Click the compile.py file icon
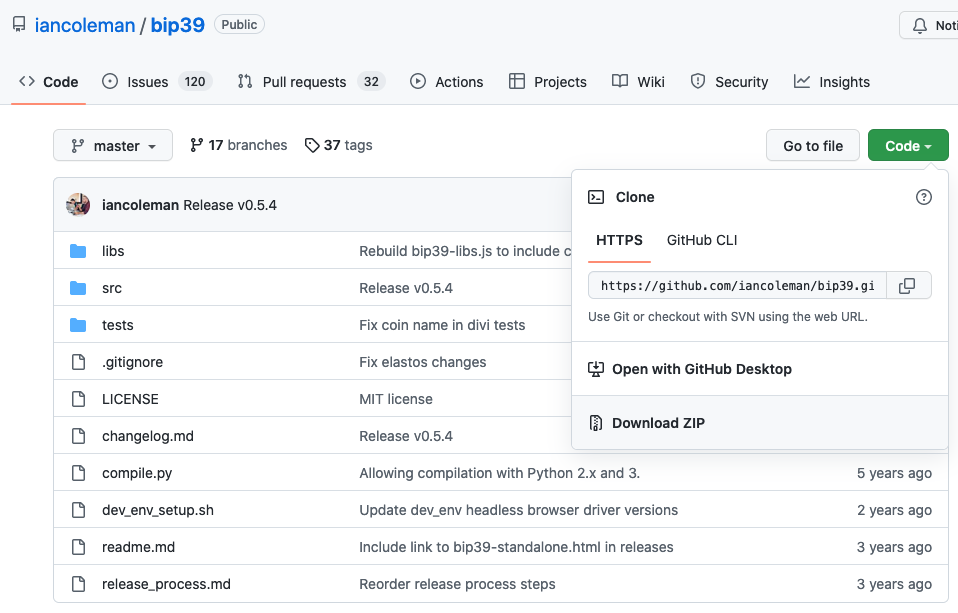The image size is (958, 613). tap(78, 473)
